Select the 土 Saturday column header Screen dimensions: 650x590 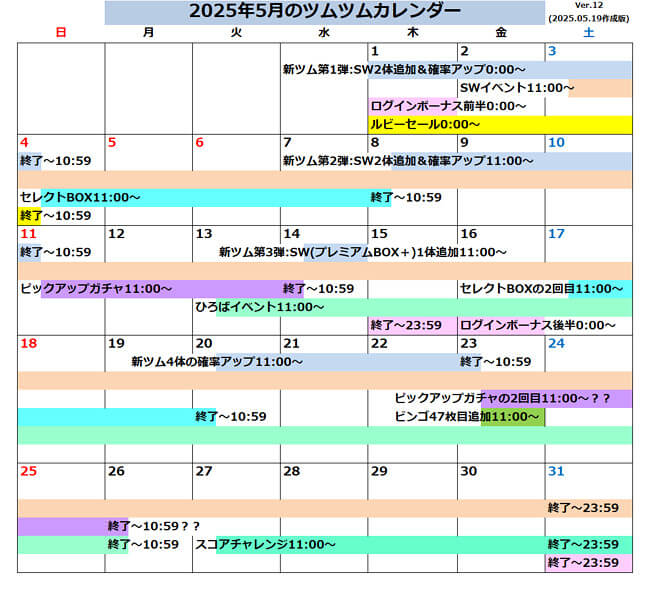click(x=588, y=33)
